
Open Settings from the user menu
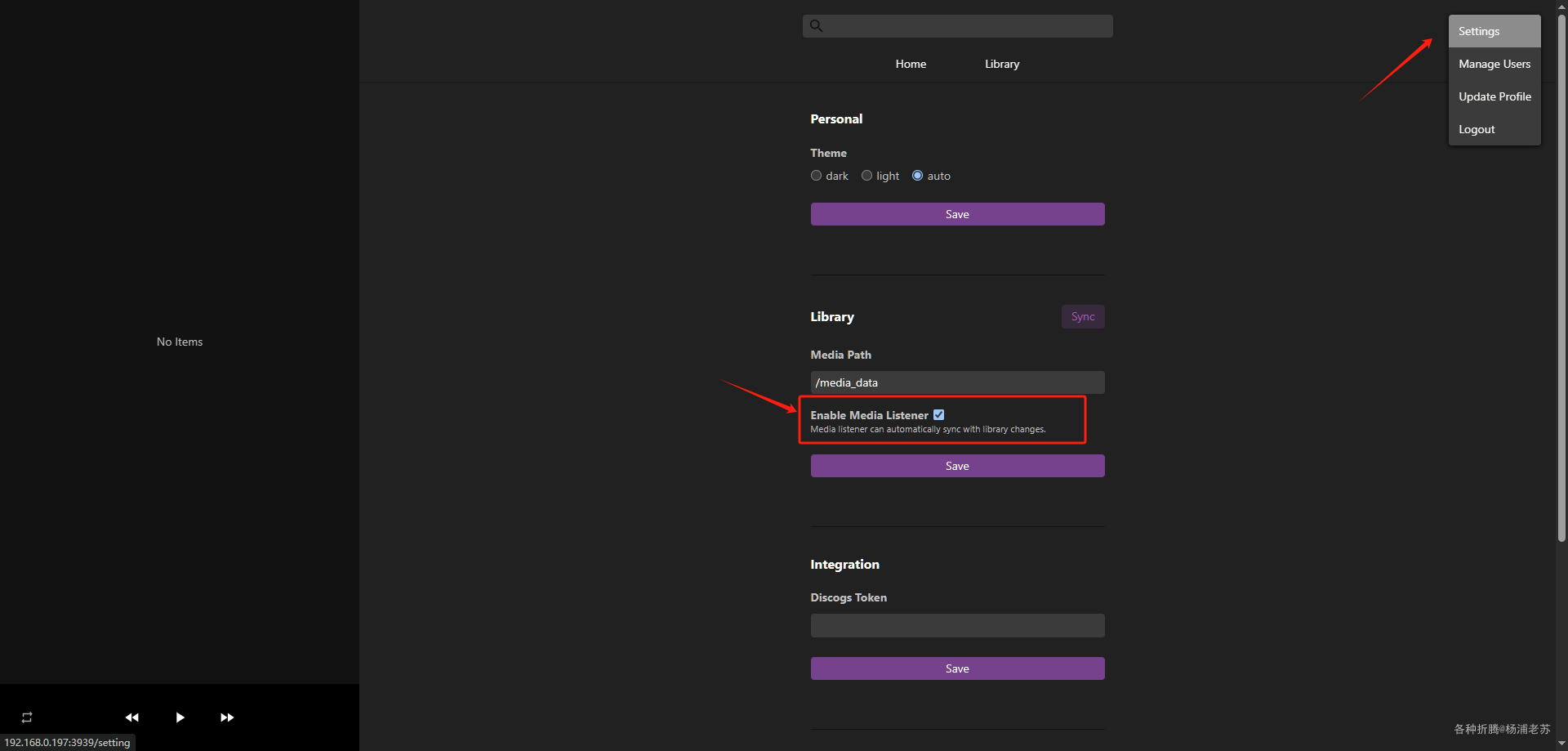click(x=1479, y=31)
